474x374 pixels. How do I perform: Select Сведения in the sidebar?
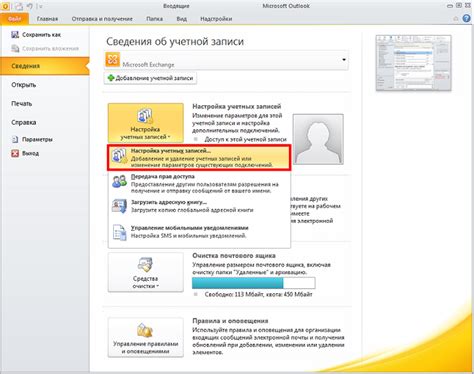pyautogui.click(x=45, y=66)
